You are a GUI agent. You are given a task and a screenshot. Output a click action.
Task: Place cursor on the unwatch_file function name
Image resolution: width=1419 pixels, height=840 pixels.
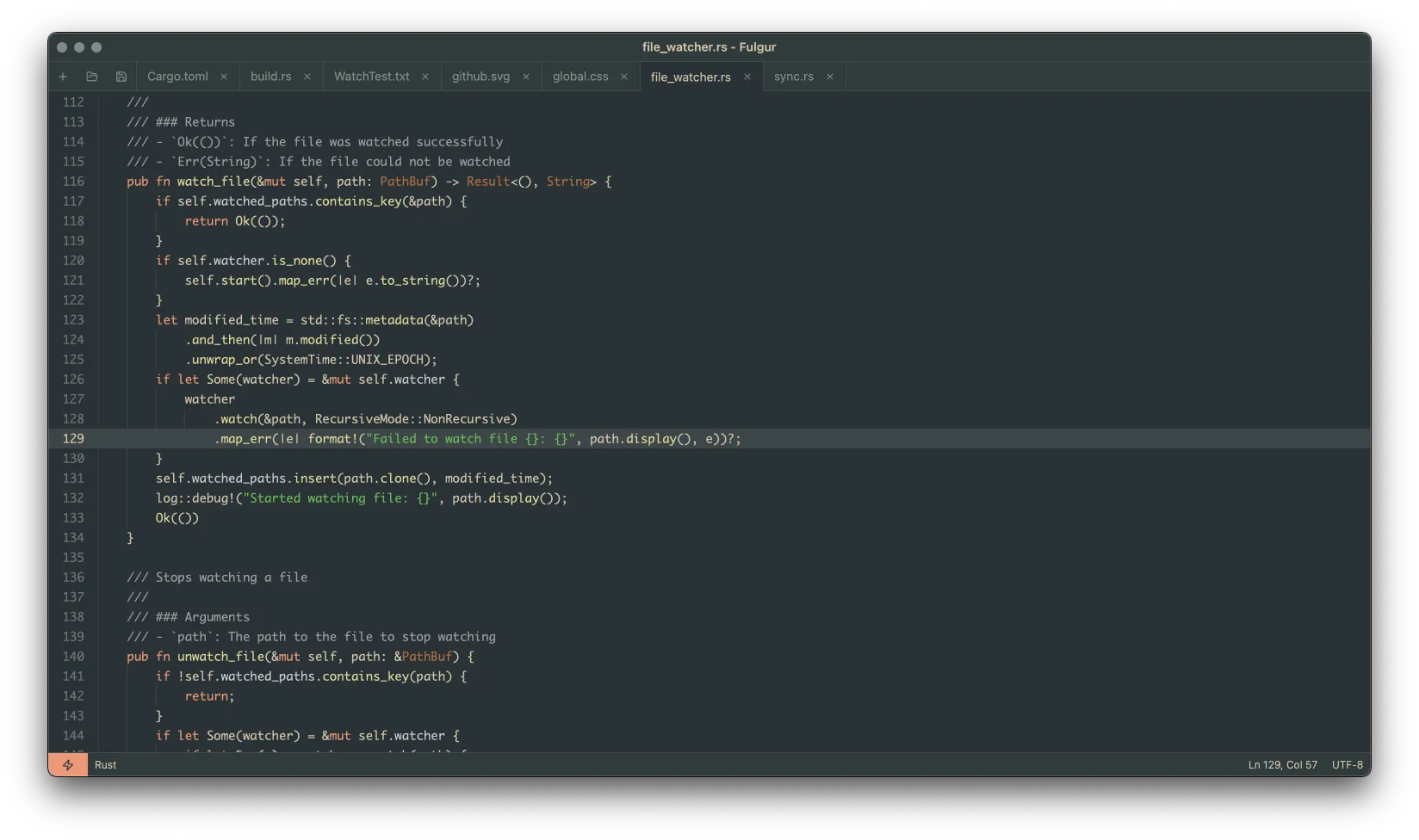point(220,657)
